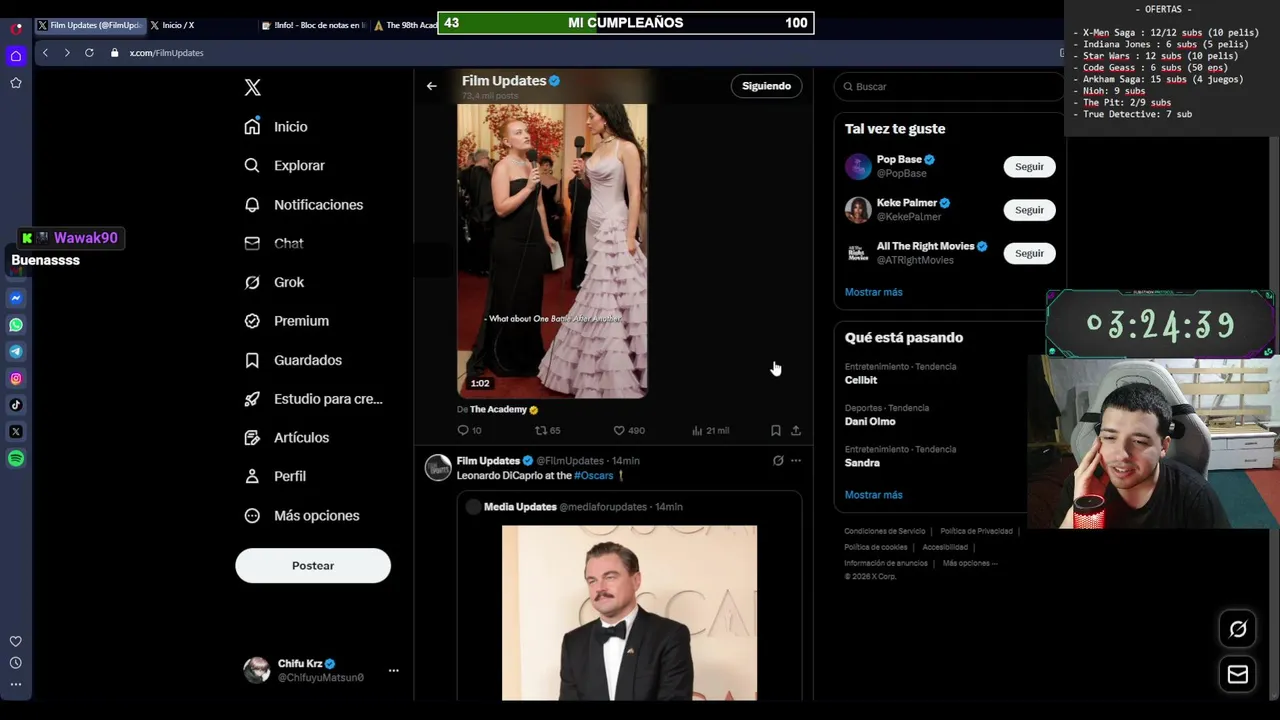This screenshot has height=720, width=1280.
Task: Click repost icon showing 65
Action: [x=541, y=431]
